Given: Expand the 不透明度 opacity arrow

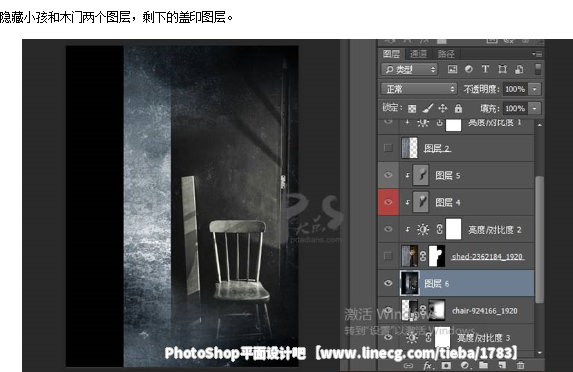Looking at the screenshot, I should click(x=534, y=89).
